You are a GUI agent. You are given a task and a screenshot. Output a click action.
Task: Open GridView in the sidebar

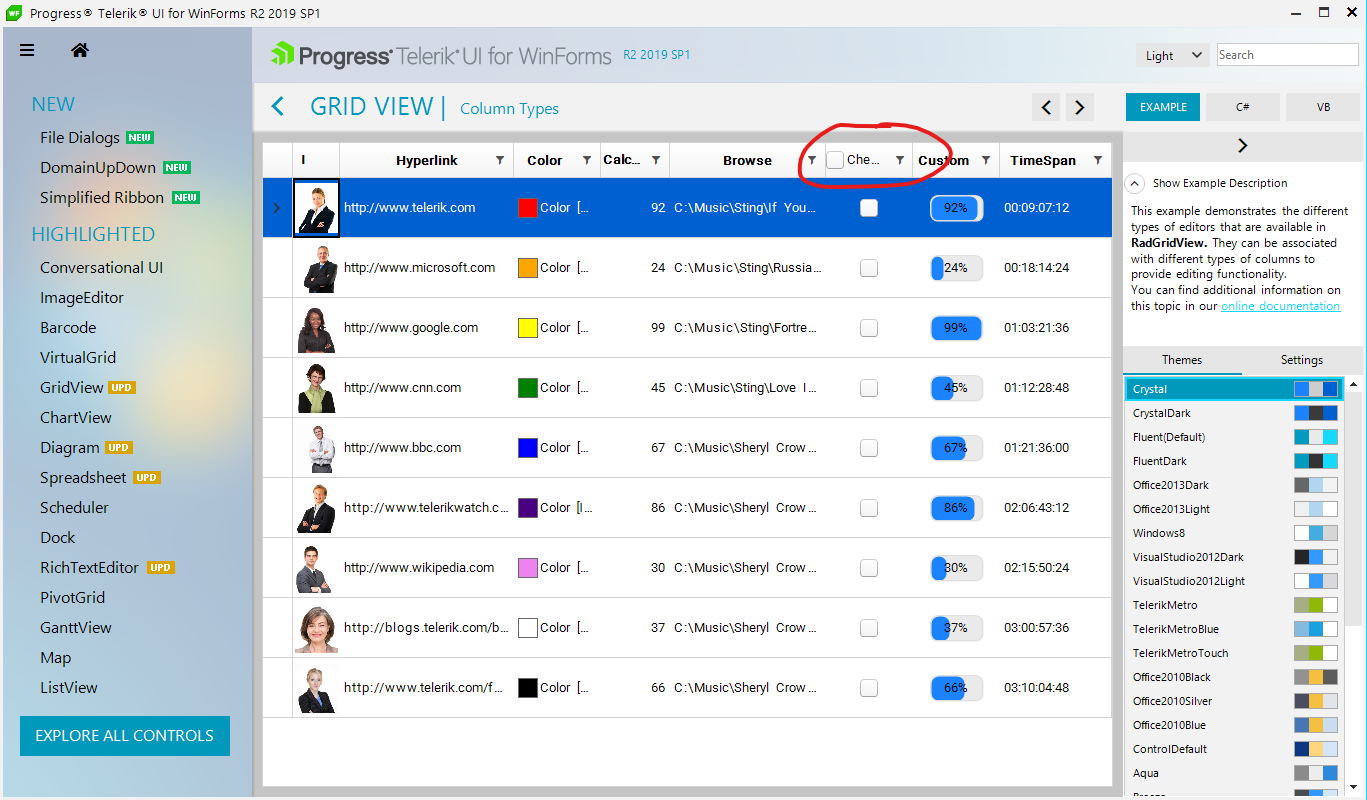(x=72, y=388)
